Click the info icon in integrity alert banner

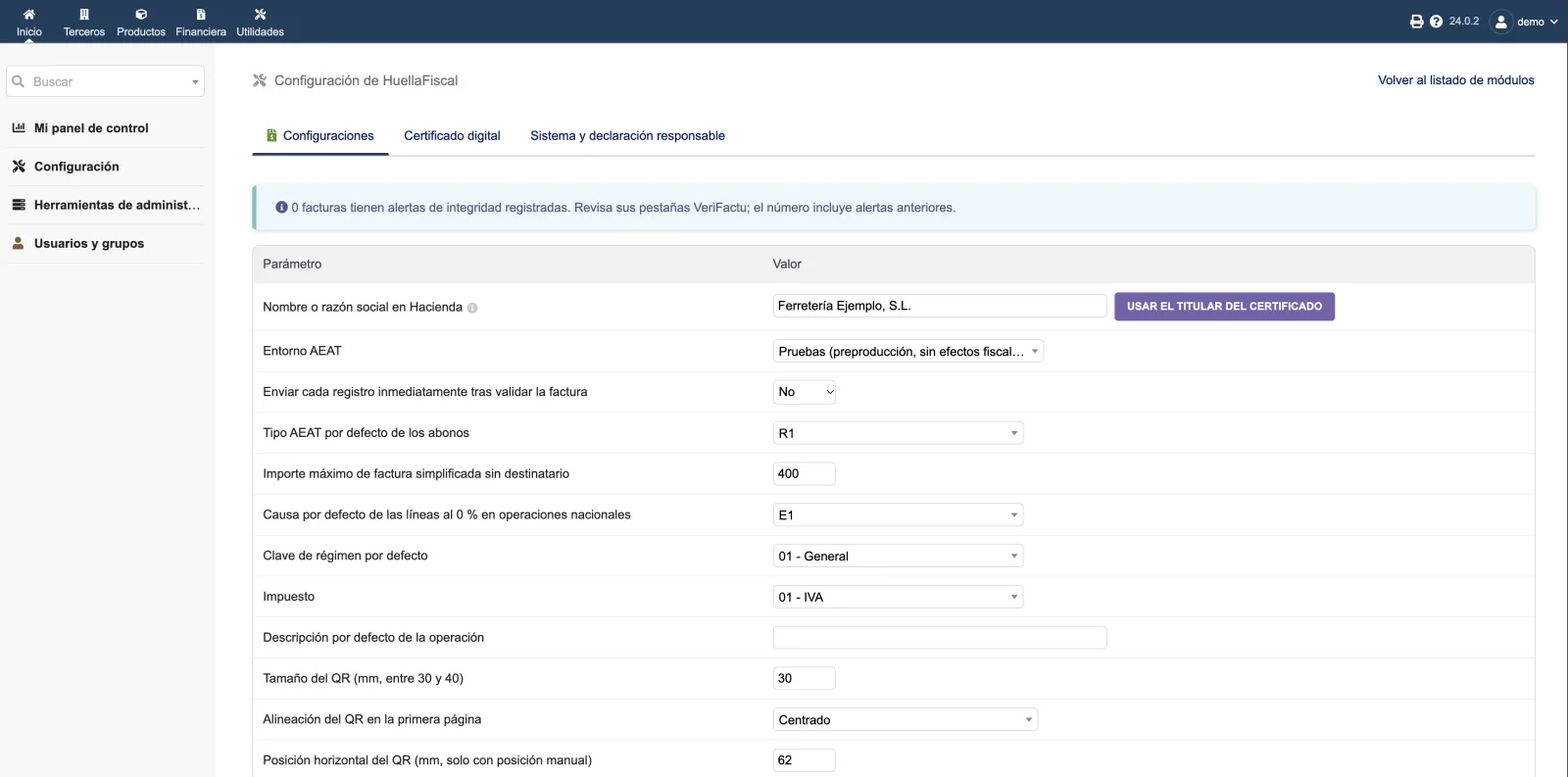(x=281, y=208)
